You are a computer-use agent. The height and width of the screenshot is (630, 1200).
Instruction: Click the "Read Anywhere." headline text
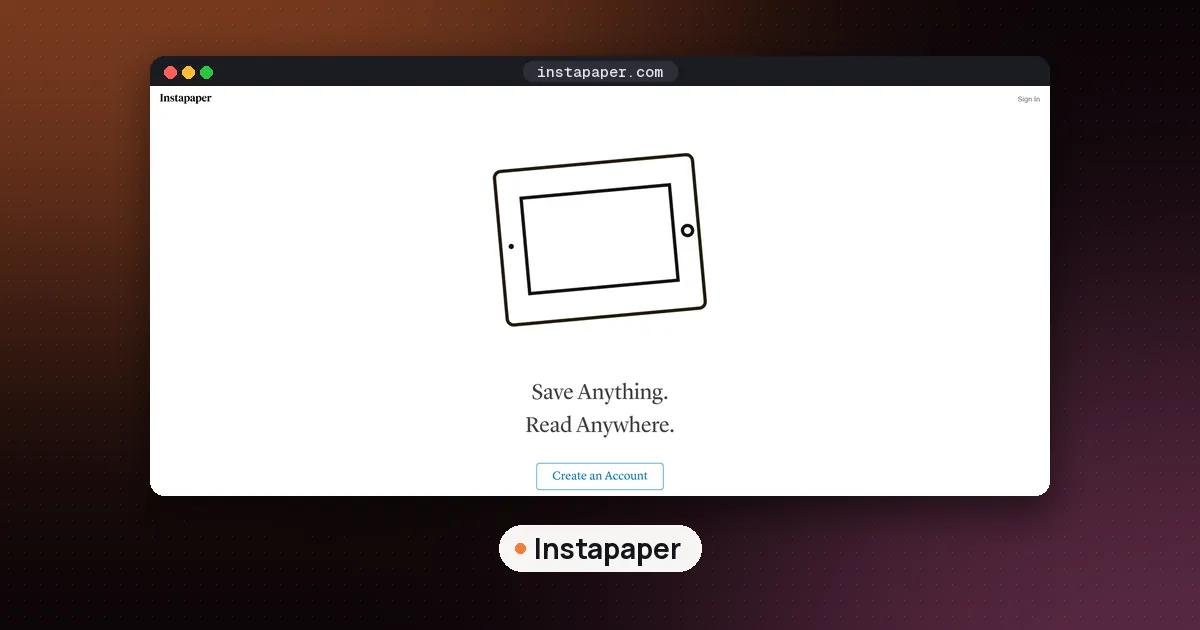pyautogui.click(x=600, y=425)
